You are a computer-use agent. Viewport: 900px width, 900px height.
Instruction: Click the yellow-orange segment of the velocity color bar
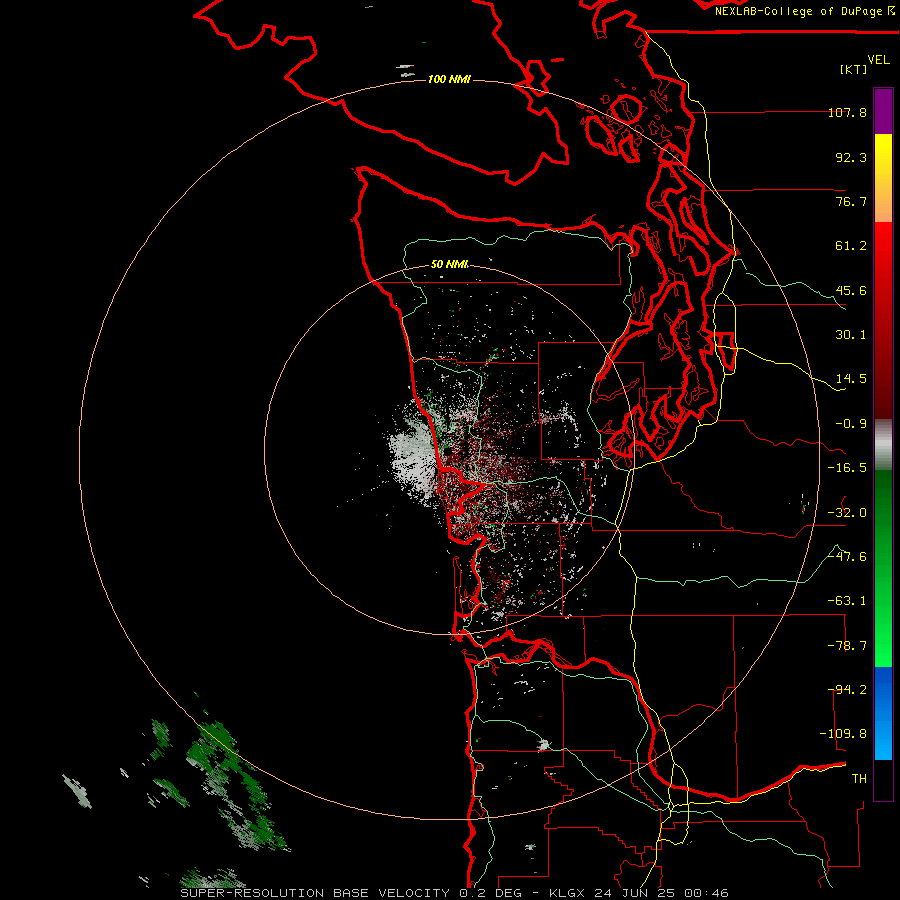coord(883,178)
